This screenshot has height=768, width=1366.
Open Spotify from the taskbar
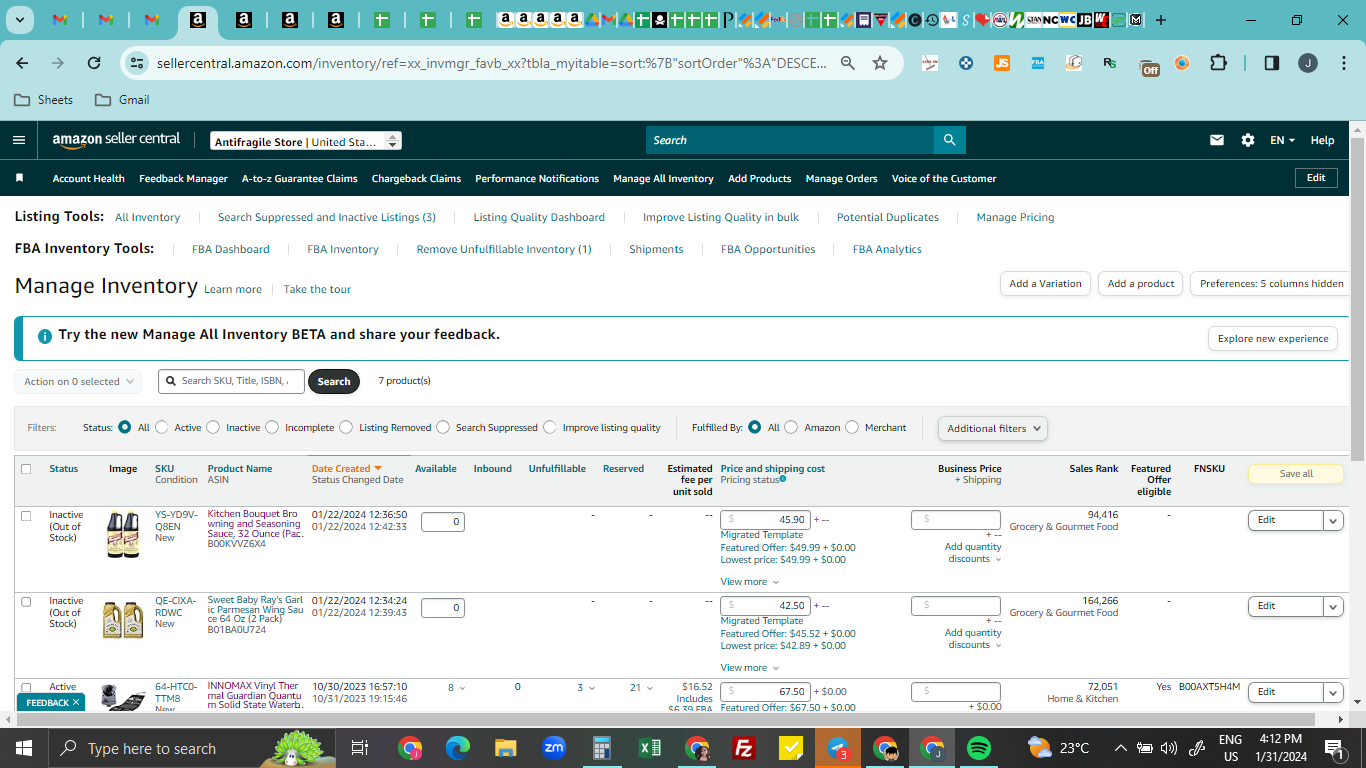coord(979,748)
